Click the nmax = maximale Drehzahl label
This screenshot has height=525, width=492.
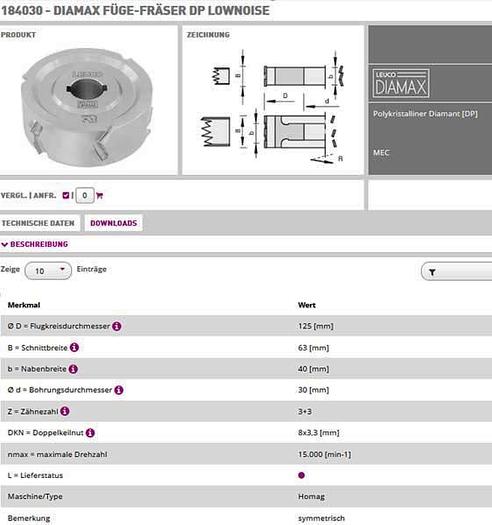pos(57,454)
